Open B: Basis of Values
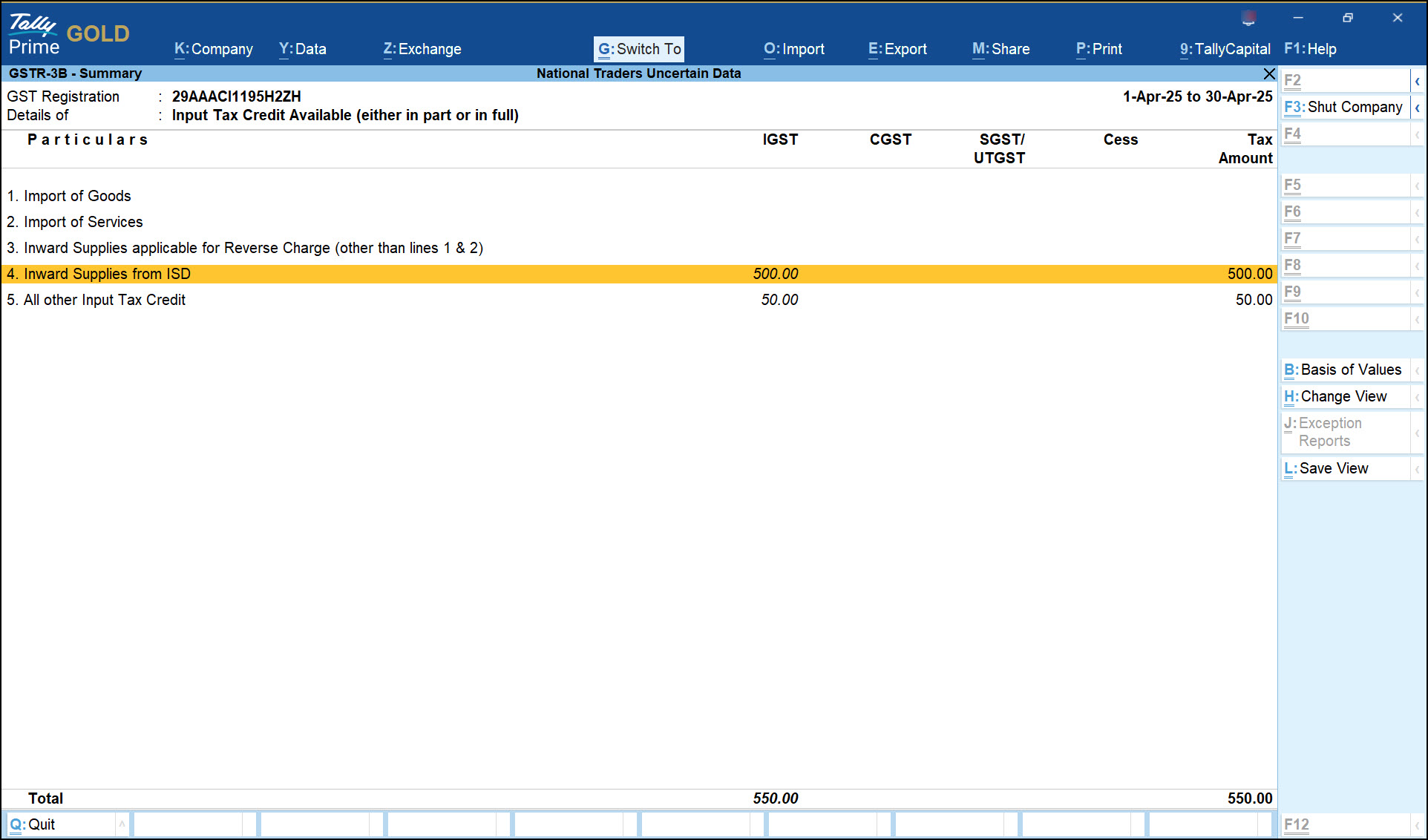Viewport: 1428px width, 840px height. (x=1342, y=370)
